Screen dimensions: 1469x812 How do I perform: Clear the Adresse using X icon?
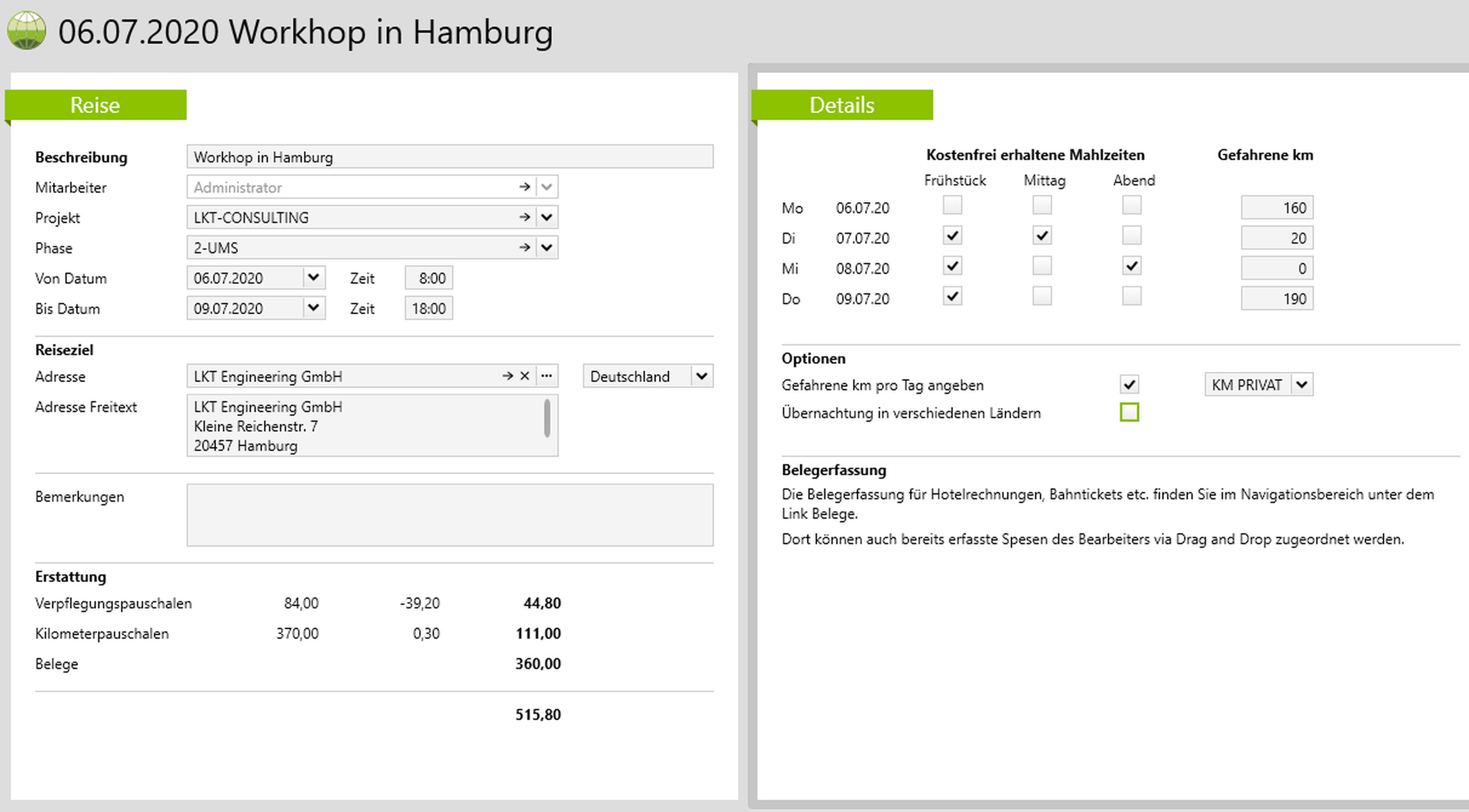pyautogui.click(x=524, y=376)
